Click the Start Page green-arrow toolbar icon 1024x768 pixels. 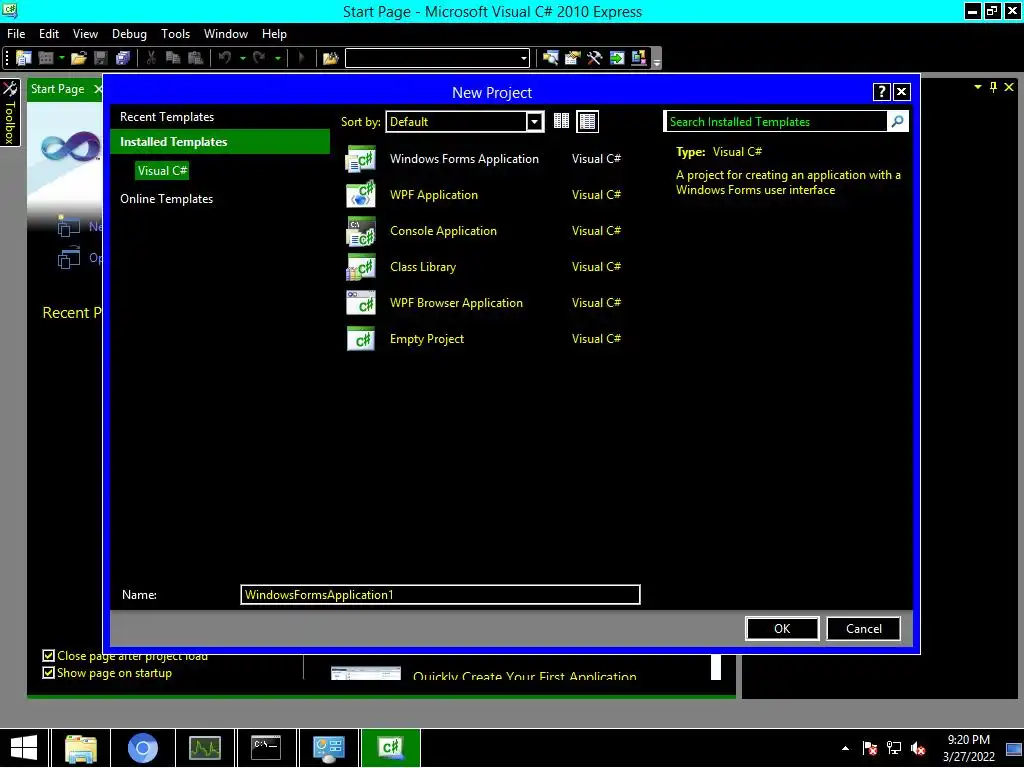(x=616, y=58)
